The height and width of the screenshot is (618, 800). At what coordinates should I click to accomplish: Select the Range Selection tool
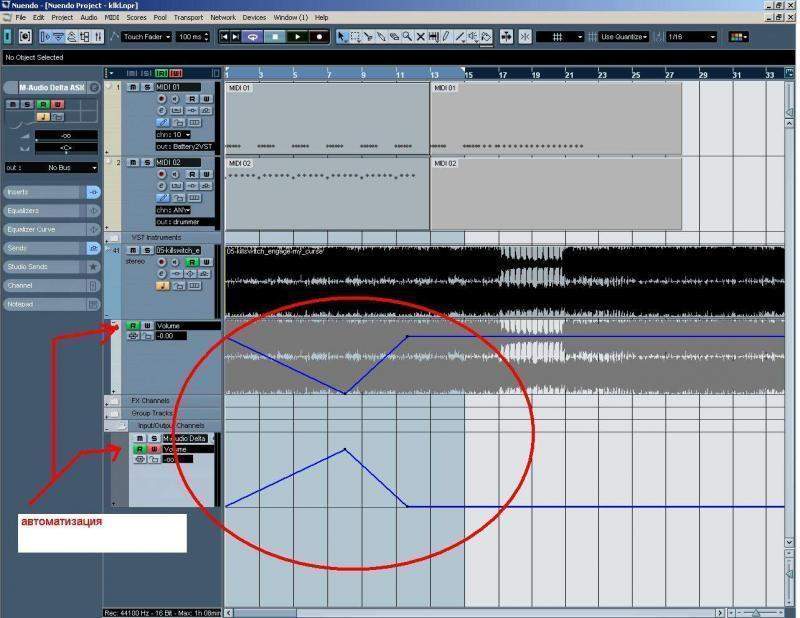pos(355,37)
